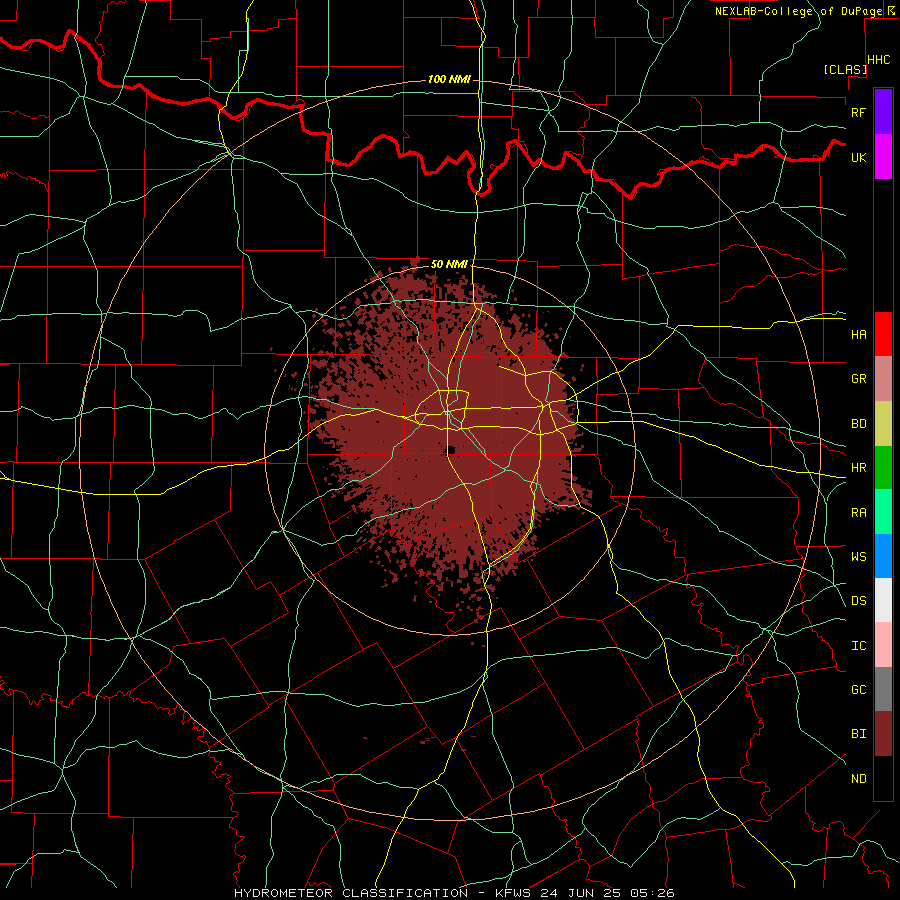The image size is (900, 900).
Task: Click the GR legend label
Action: tap(858, 379)
